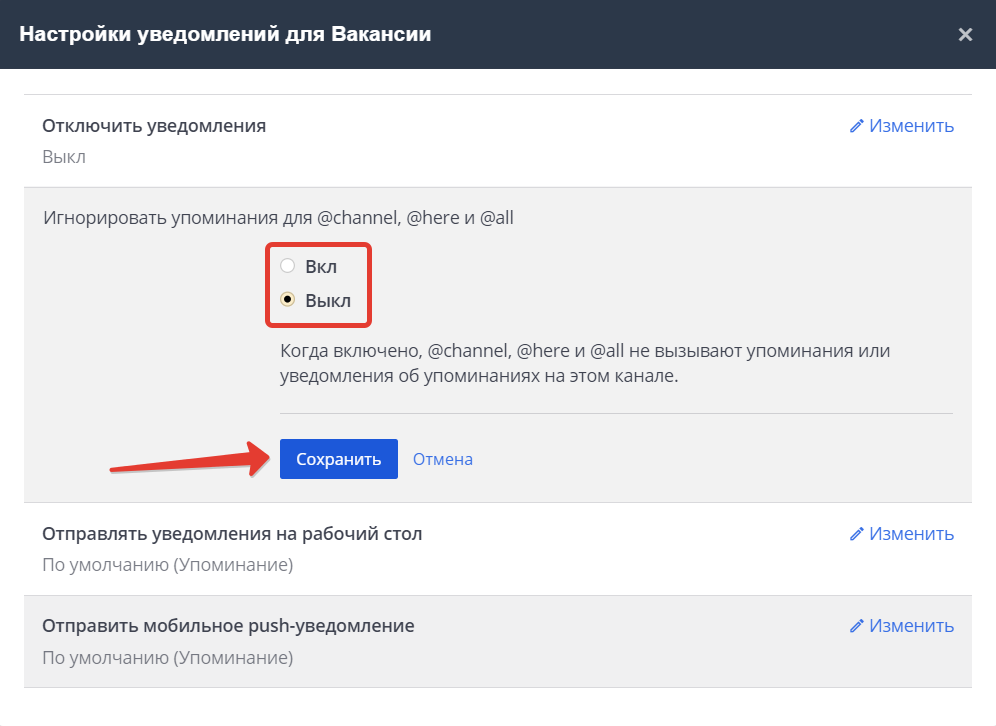The width and height of the screenshot is (996, 726).
Task: Click the row "Отправлять уведомления на рабочий стол"
Action: click(231, 533)
